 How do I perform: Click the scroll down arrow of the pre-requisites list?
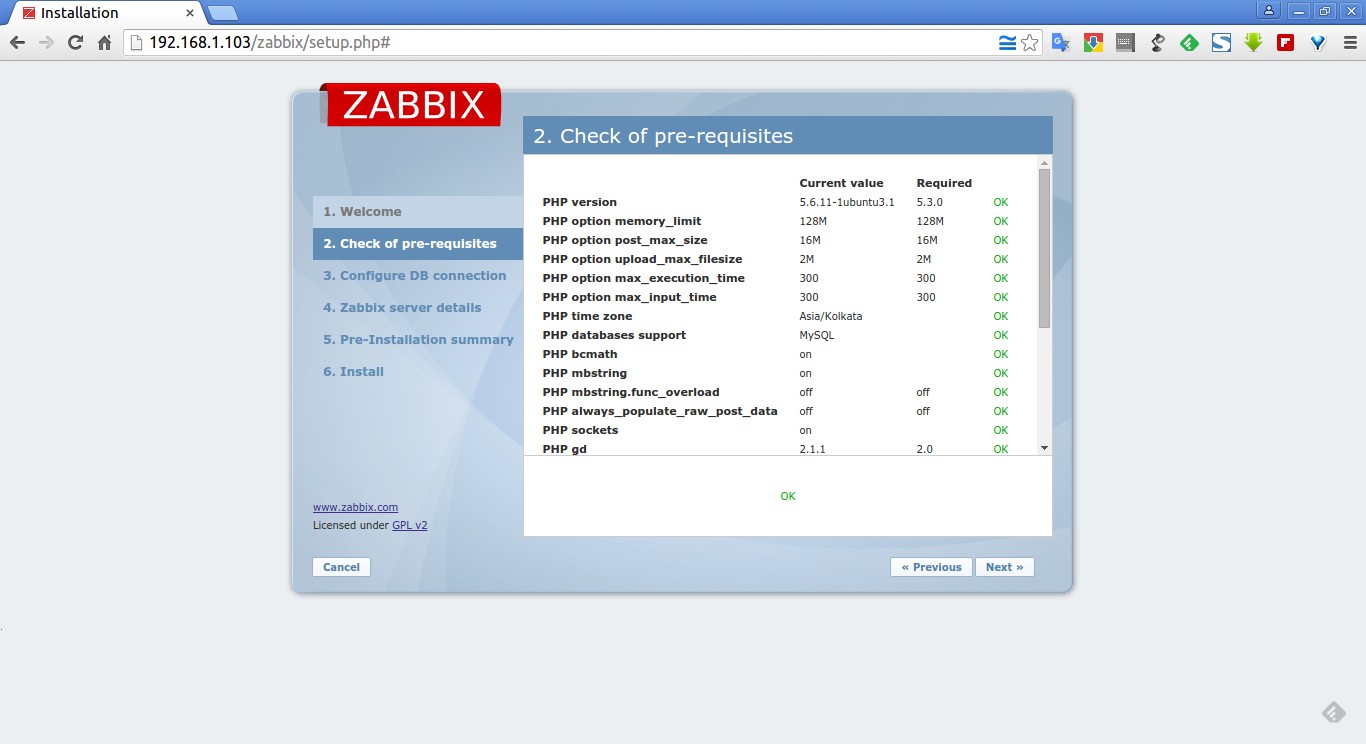click(1044, 448)
